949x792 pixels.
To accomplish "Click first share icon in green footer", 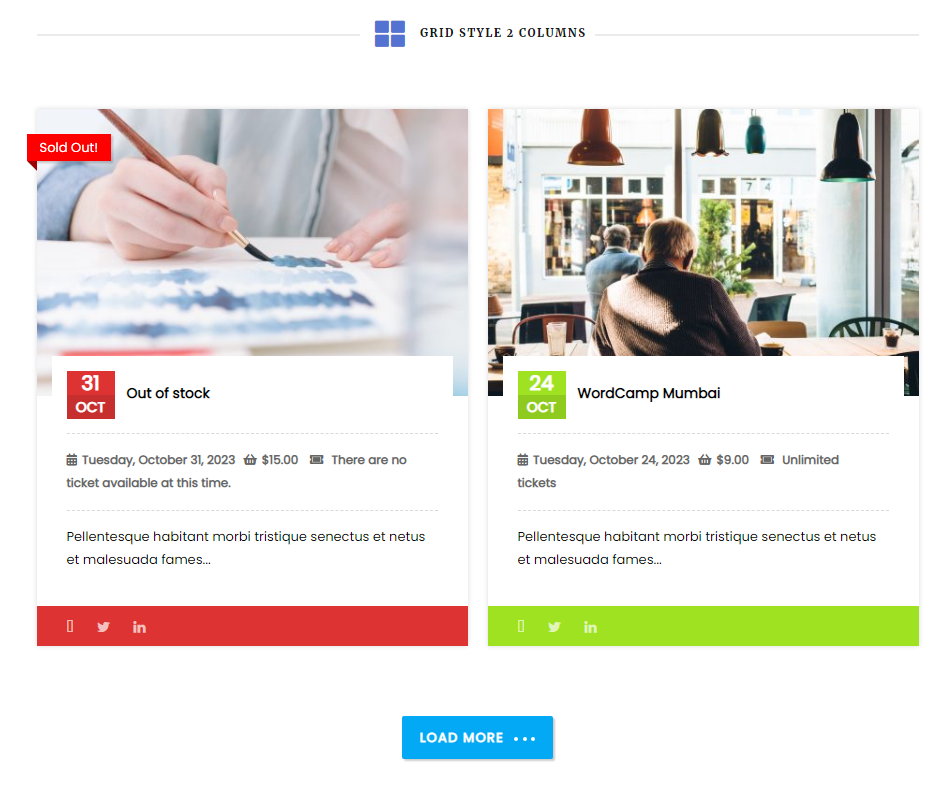I will coord(520,626).
